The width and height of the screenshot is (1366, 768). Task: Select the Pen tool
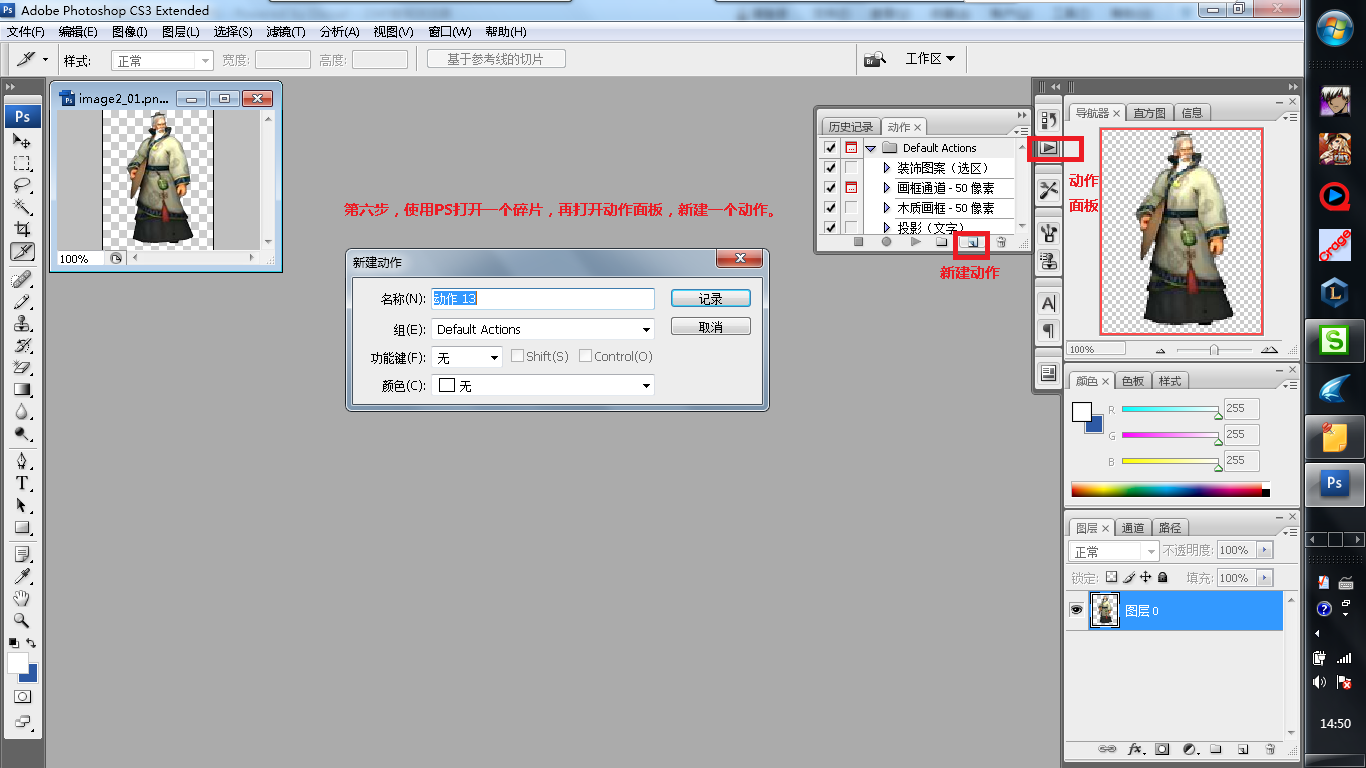pyautogui.click(x=21, y=461)
